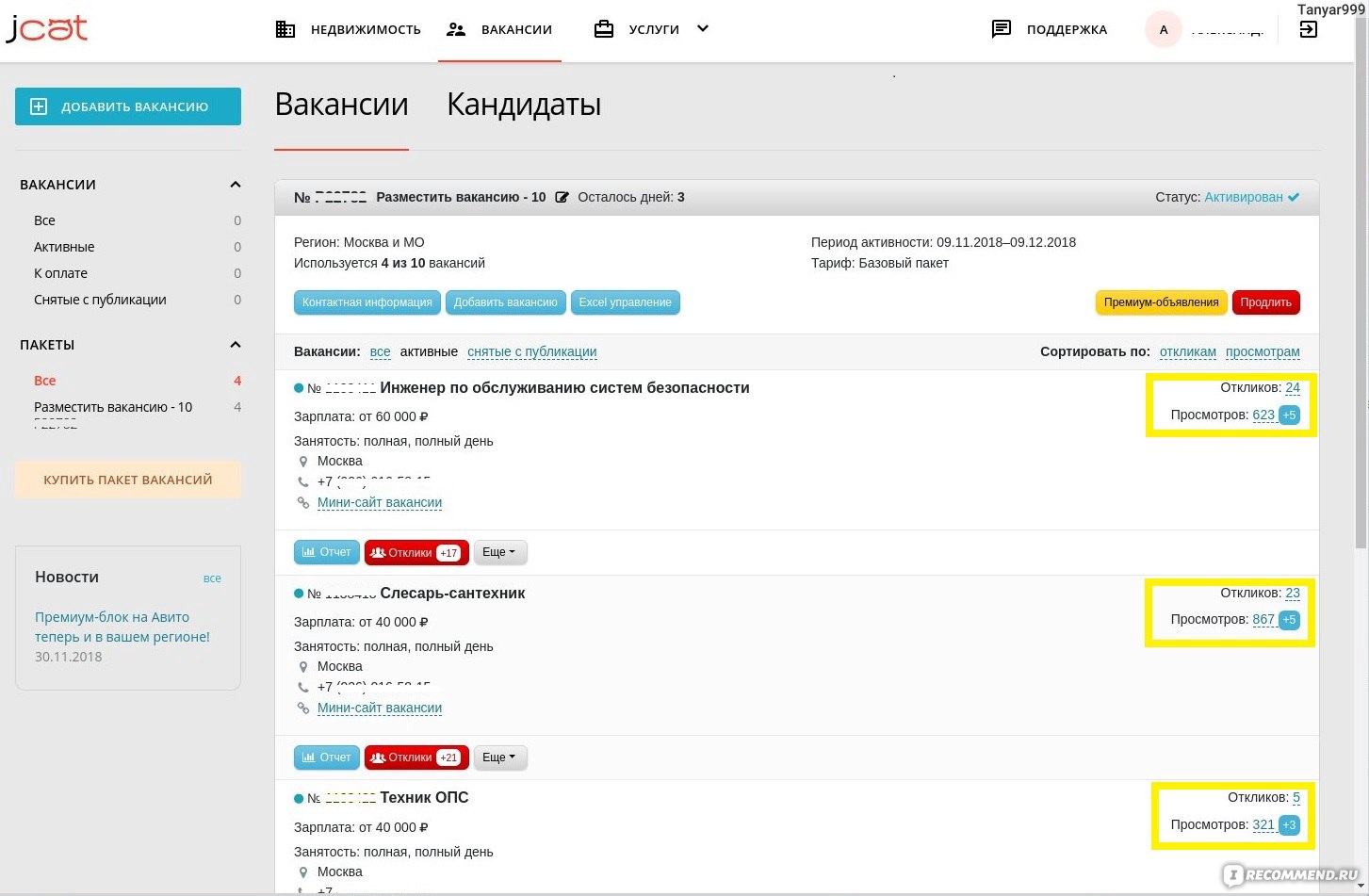This screenshot has height=896, width=1369.
Task: Sort vacancies by откликам
Action: (x=1187, y=351)
